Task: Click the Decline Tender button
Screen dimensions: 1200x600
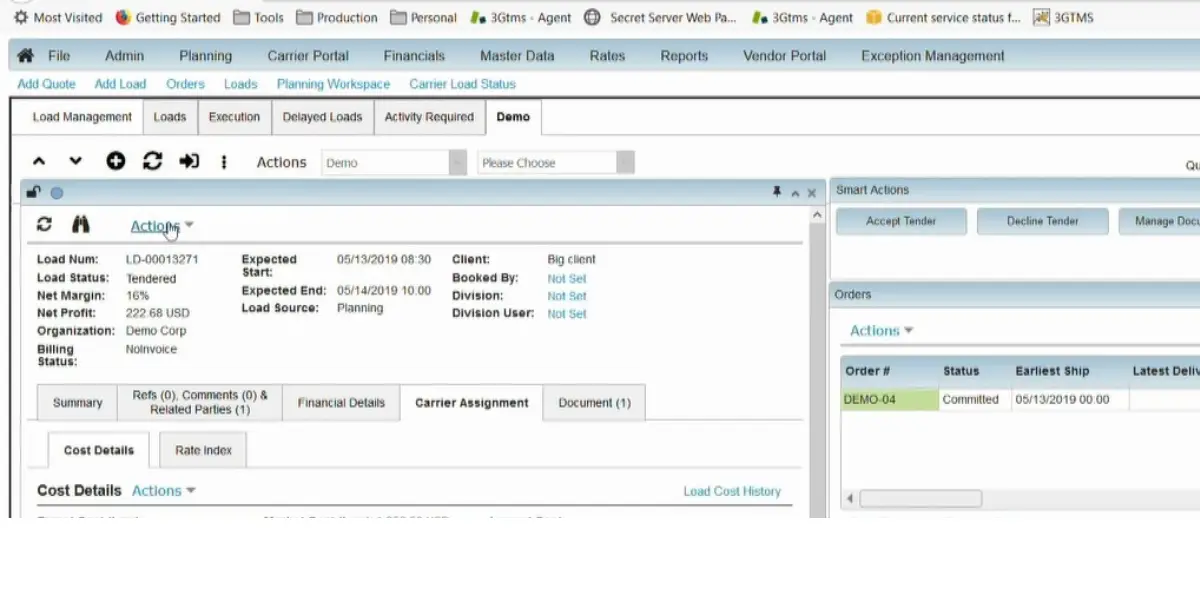Action: coord(1042,221)
